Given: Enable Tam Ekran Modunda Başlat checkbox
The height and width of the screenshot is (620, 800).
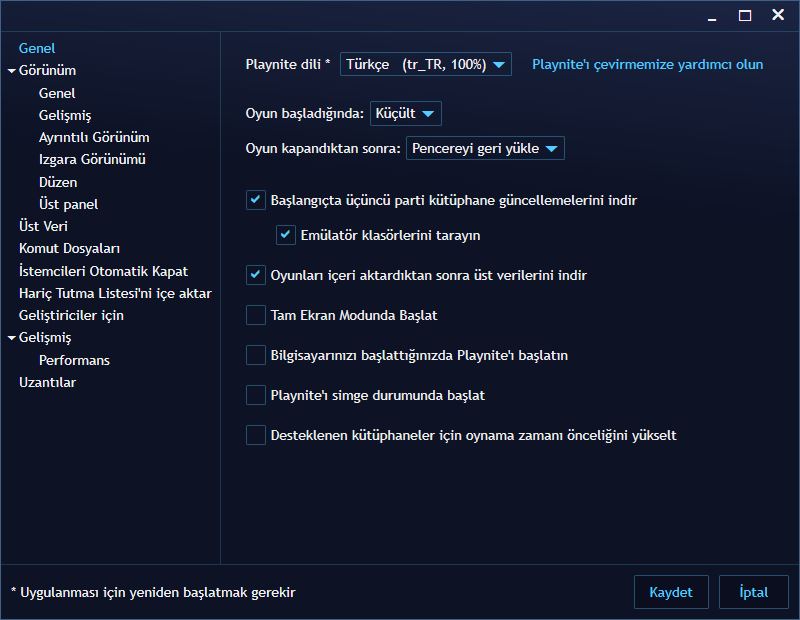Looking at the screenshot, I should pyautogui.click(x=256, y=315).
